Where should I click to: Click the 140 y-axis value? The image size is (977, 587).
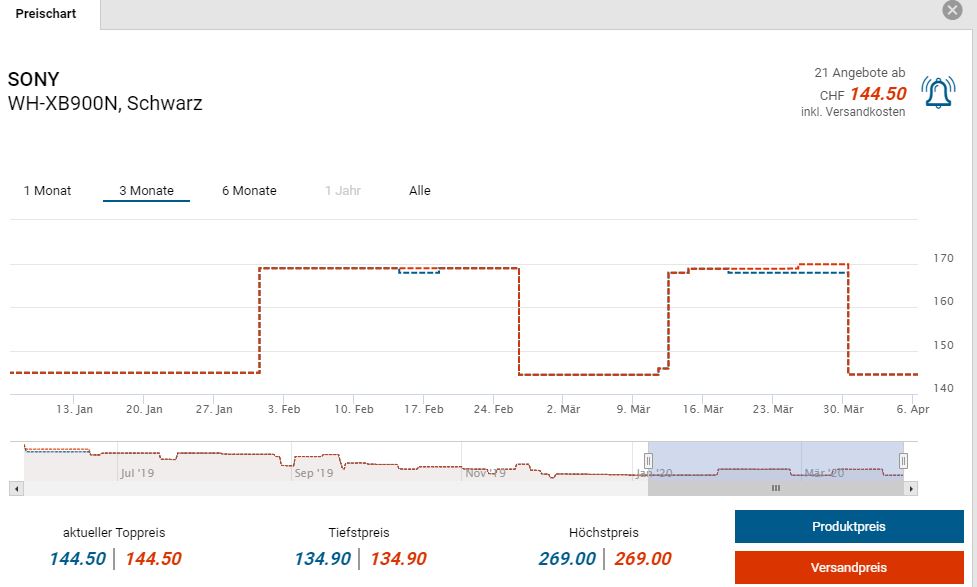click(x=943, y=388)
